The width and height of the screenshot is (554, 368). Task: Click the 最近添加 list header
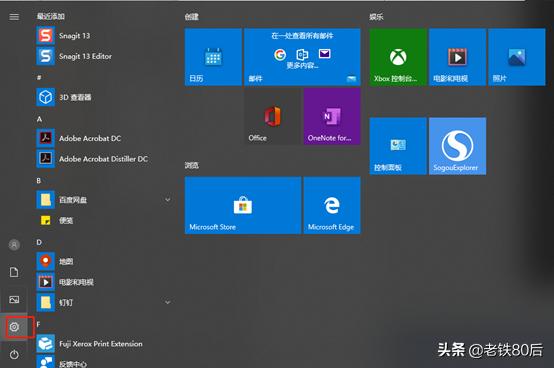coord(51,16)
